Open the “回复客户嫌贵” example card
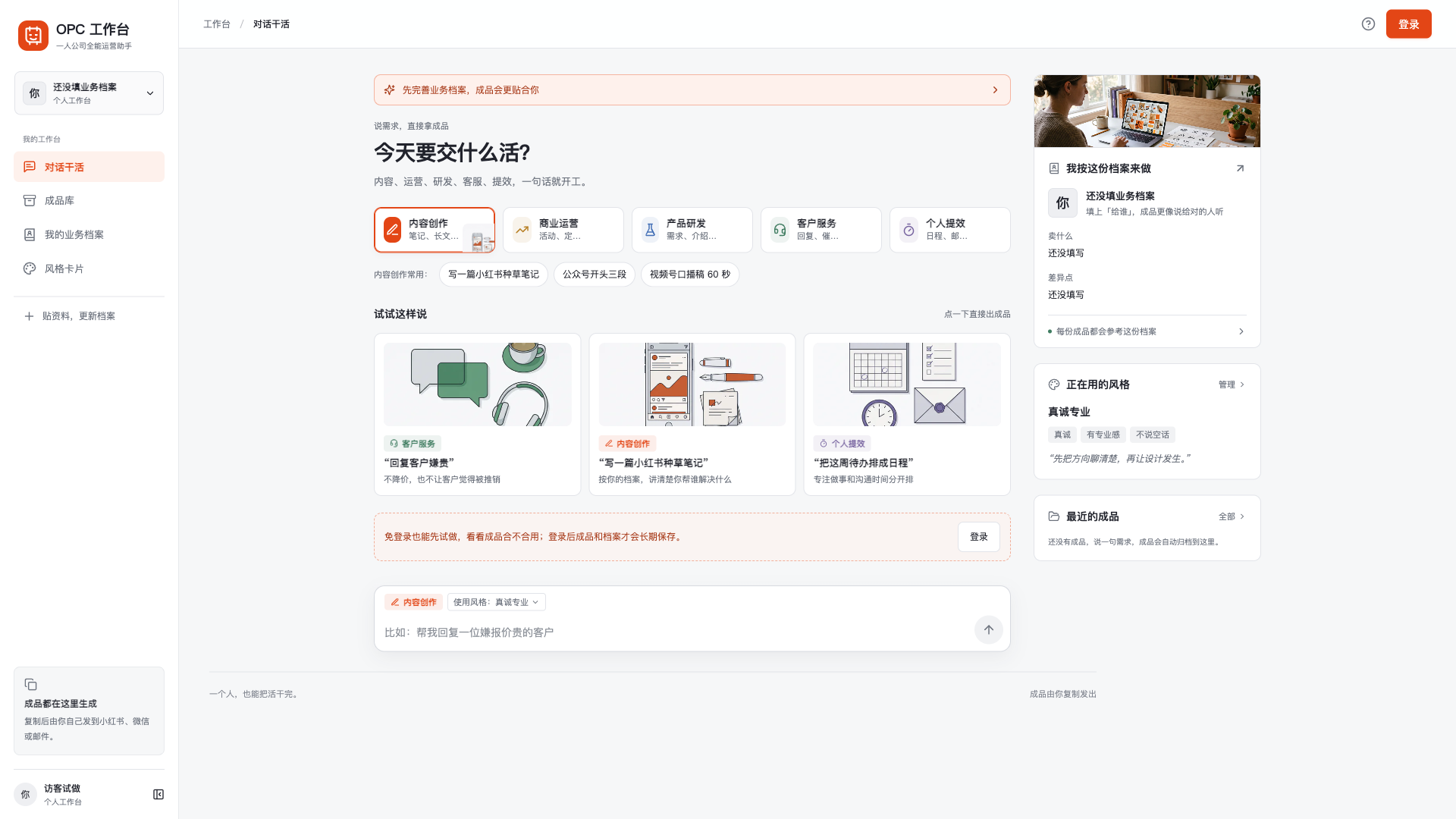This screenshot has height=819, width=1456. tap(477, 415)
